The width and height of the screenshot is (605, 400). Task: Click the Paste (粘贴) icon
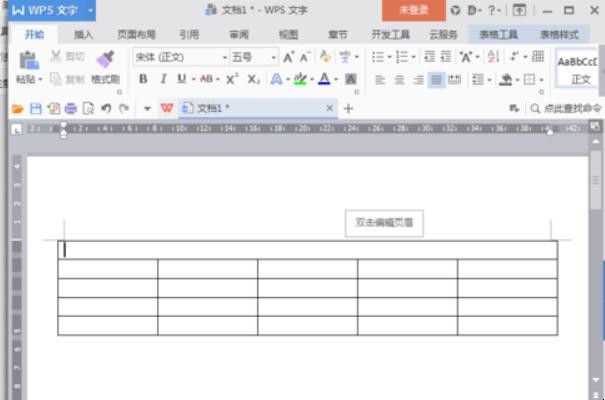28,60
